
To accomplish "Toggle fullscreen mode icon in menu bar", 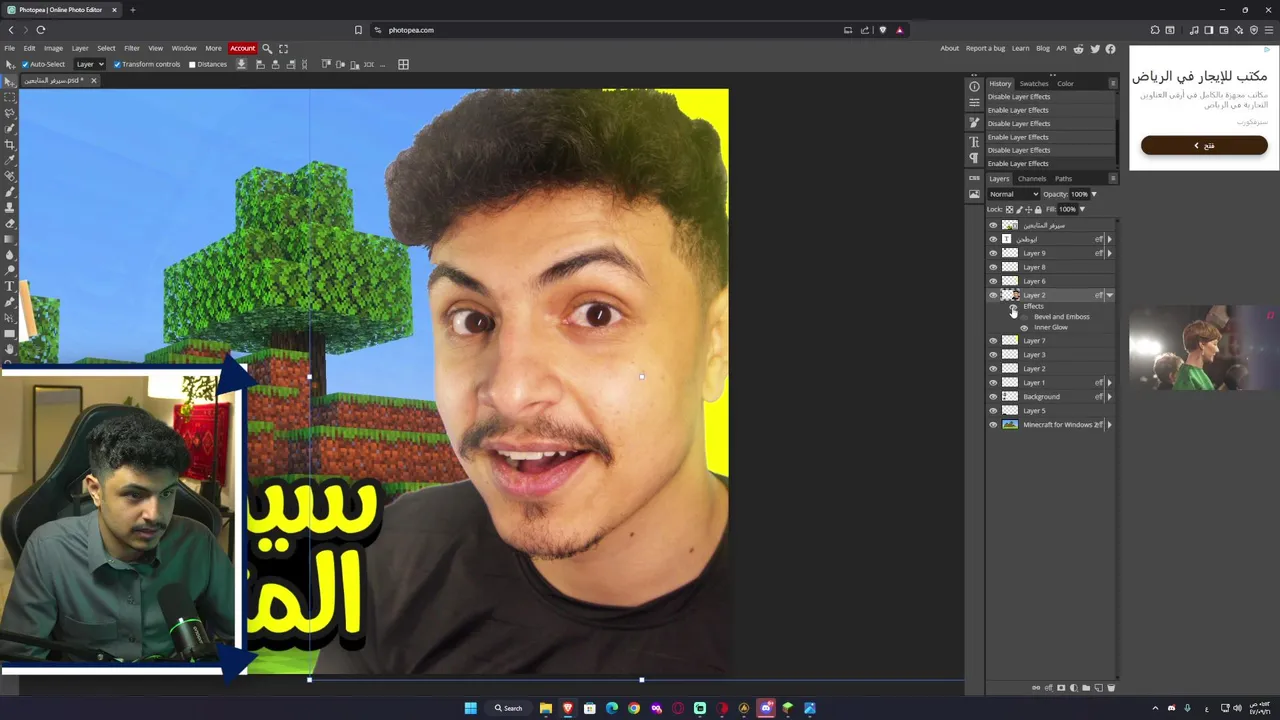I will (283, 48).
